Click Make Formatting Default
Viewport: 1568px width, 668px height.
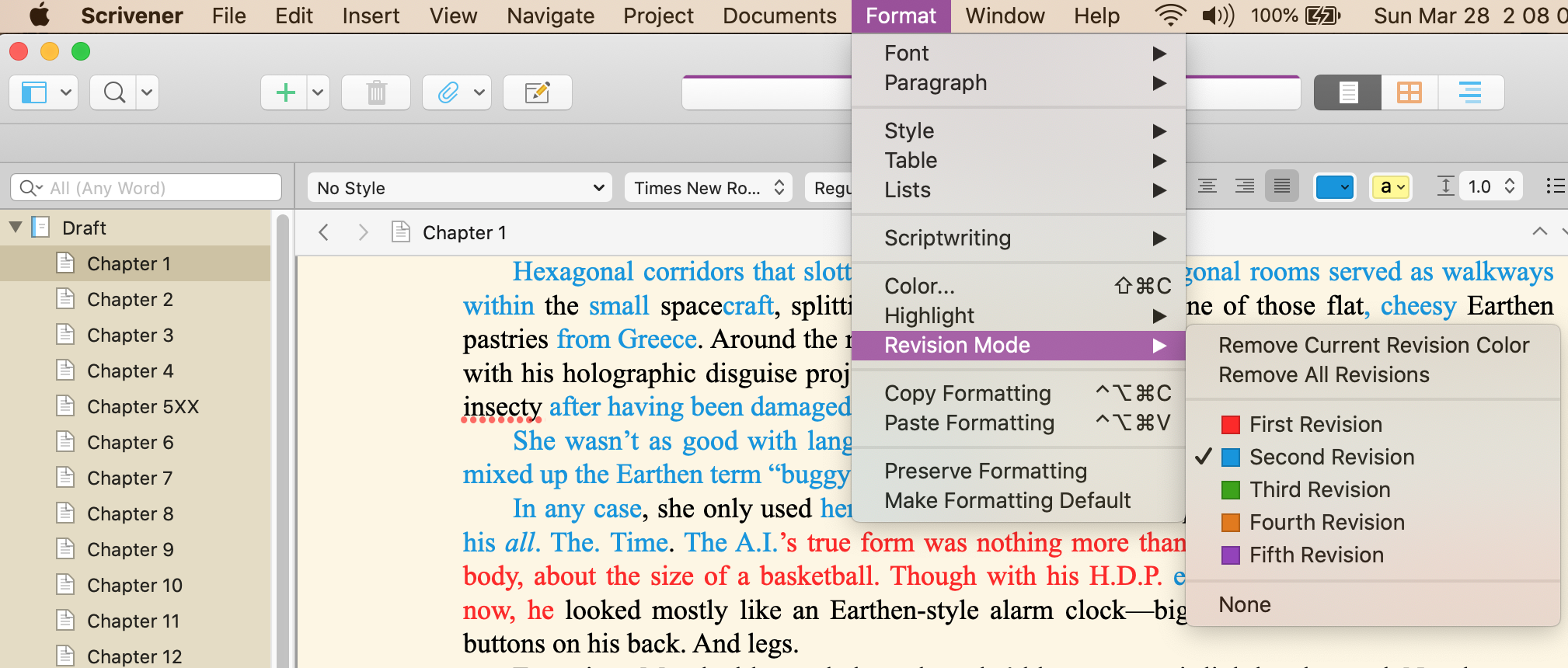pyautogui.click(x=1019, y=500)
